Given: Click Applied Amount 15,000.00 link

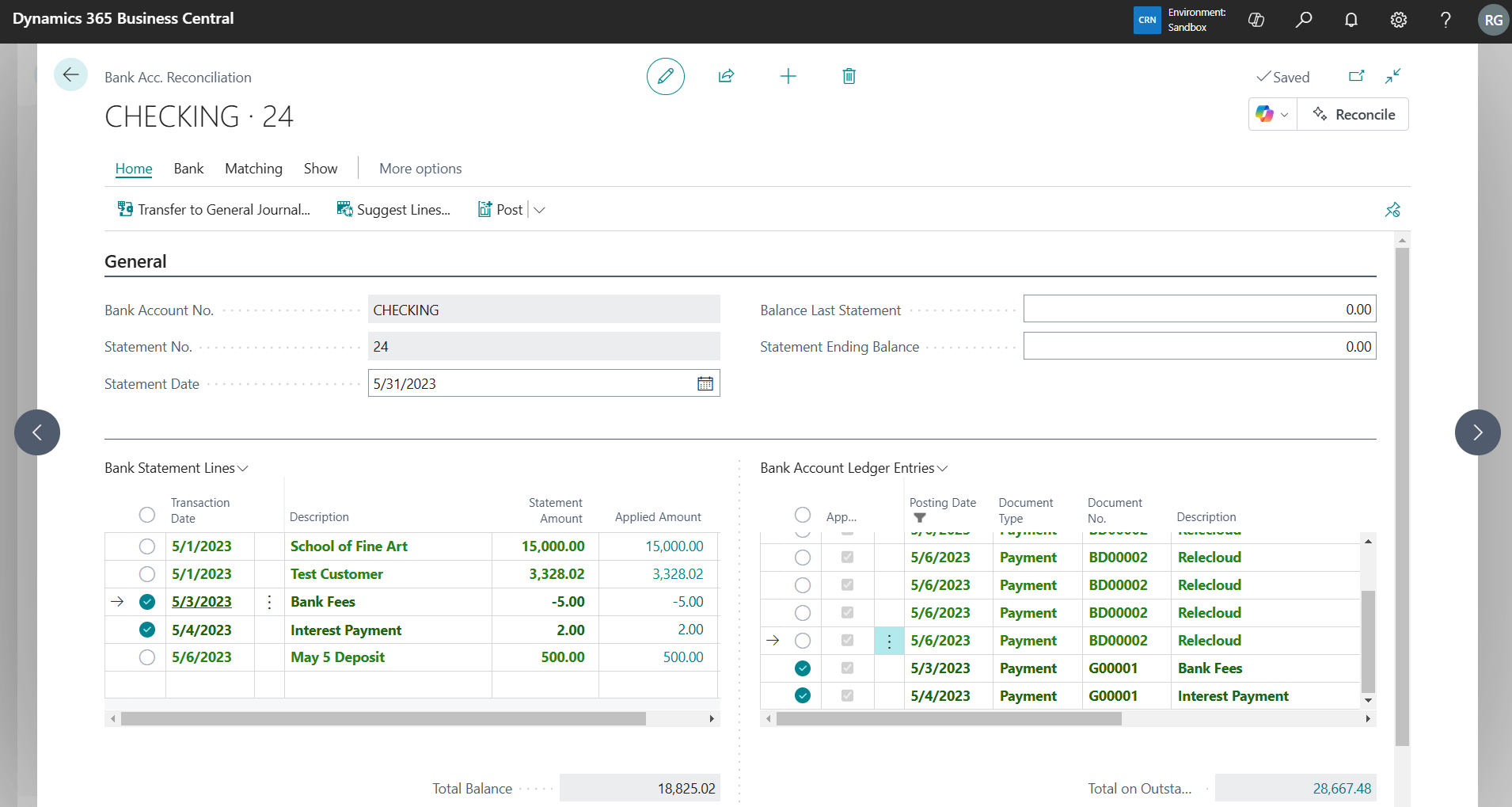Looking at the screenshot, I should coord(674,546).
